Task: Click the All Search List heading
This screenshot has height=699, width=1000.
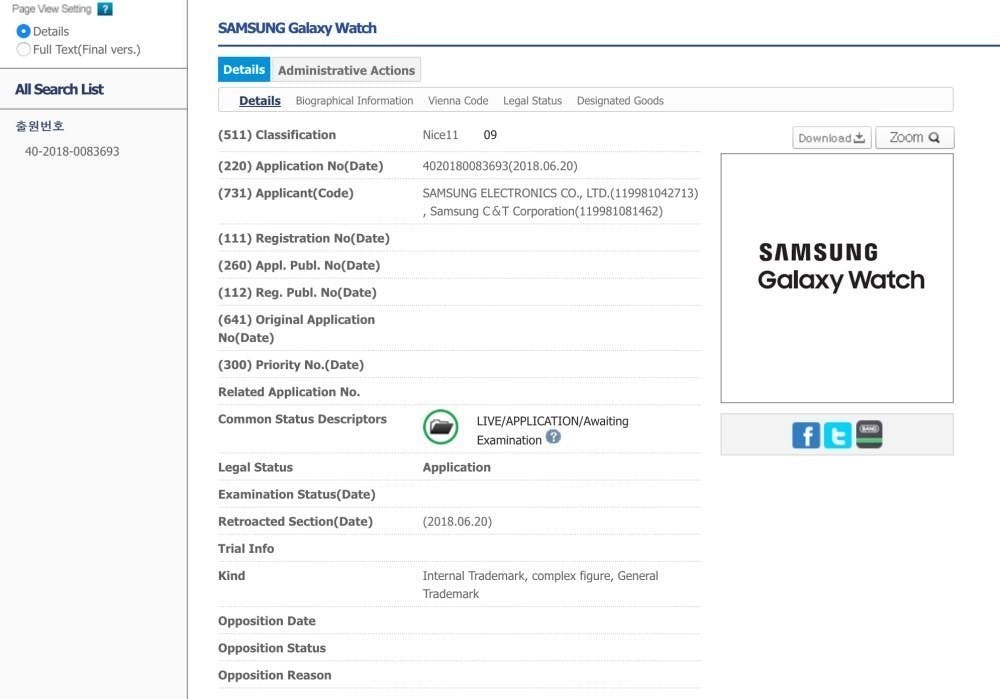Action: 59,89
